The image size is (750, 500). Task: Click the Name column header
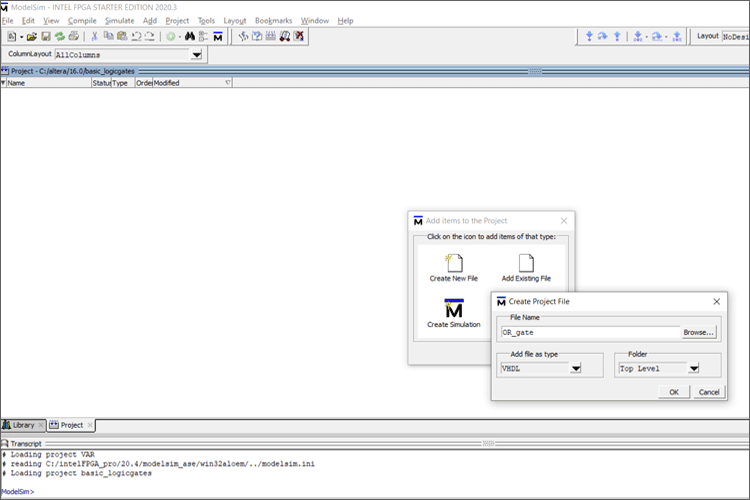tap(49, 83)
